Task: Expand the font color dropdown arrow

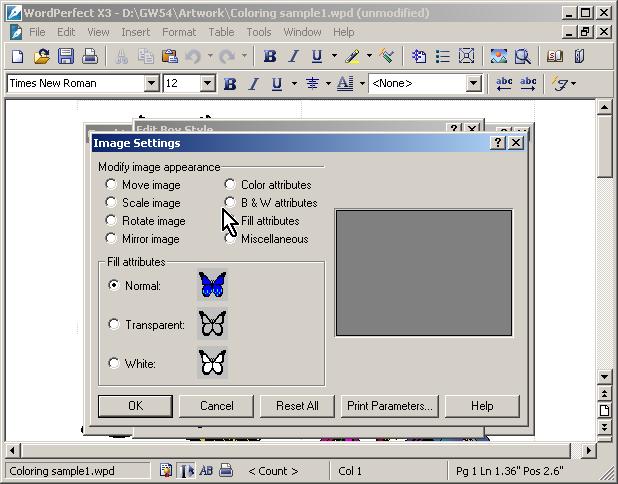Action: point(362,84)
